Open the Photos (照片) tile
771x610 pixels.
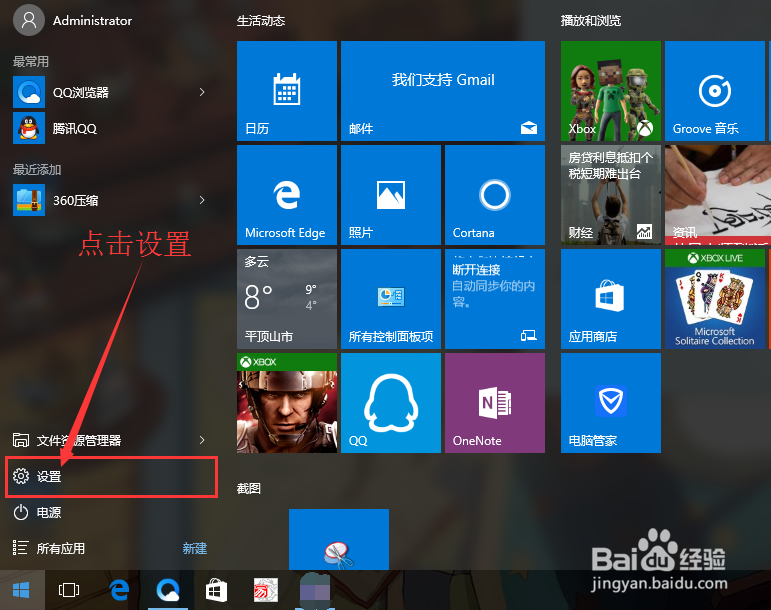pyautogui.click(x=391, y=195)
